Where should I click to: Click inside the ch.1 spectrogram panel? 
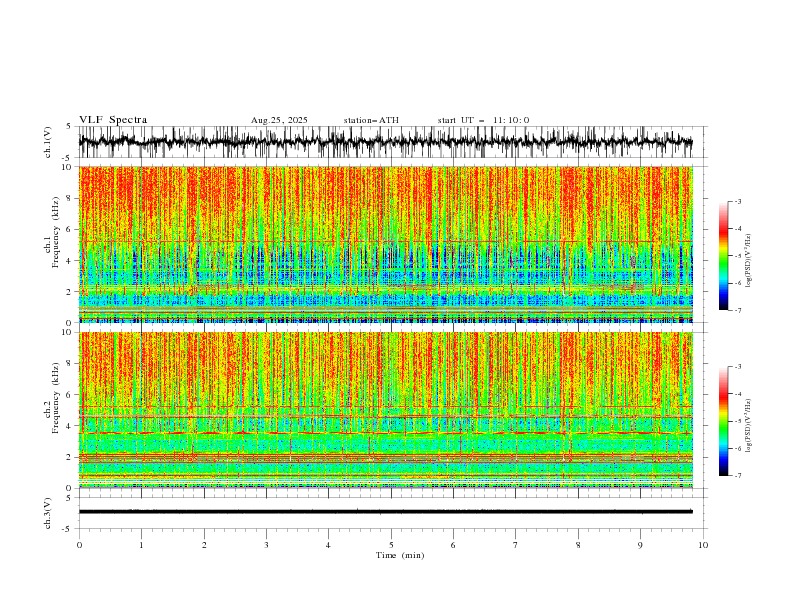[385, 244]
